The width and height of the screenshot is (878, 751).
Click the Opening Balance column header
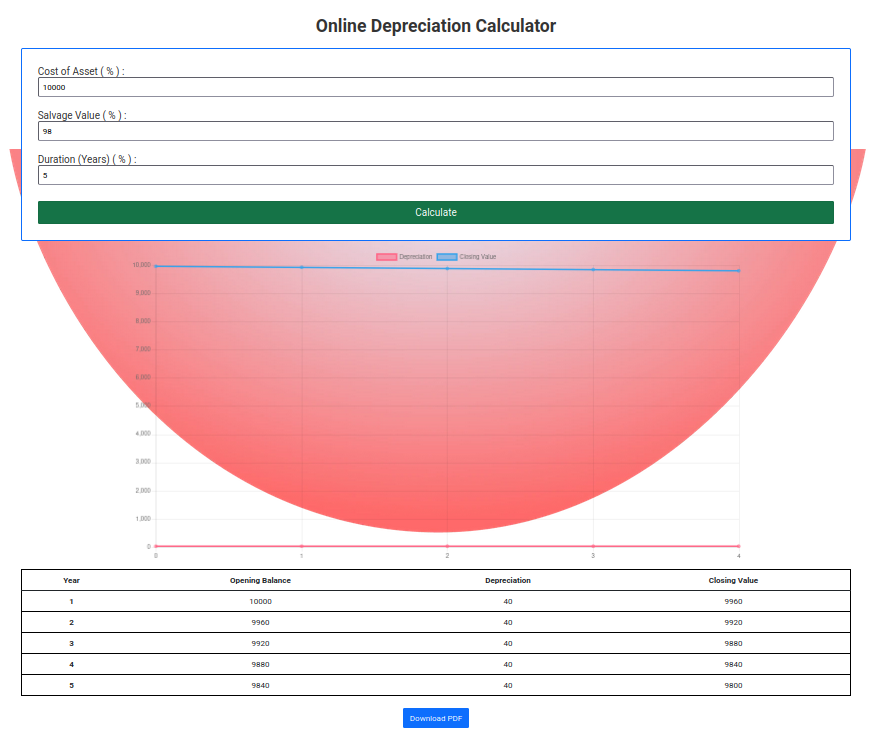click(x=260, y=580)
